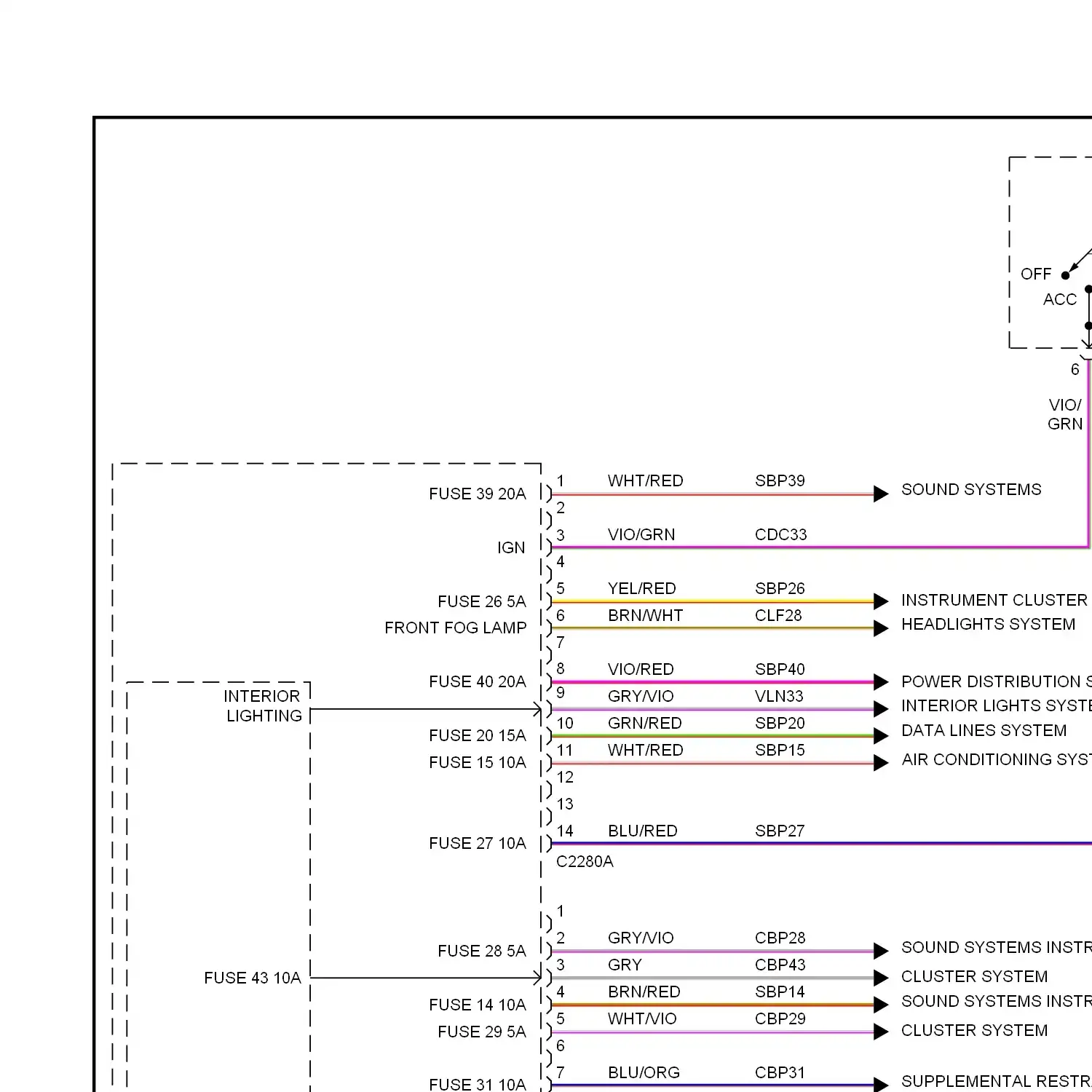Click the BRN/WHT wire color label

pyautogui.click(x=645, y=615)
